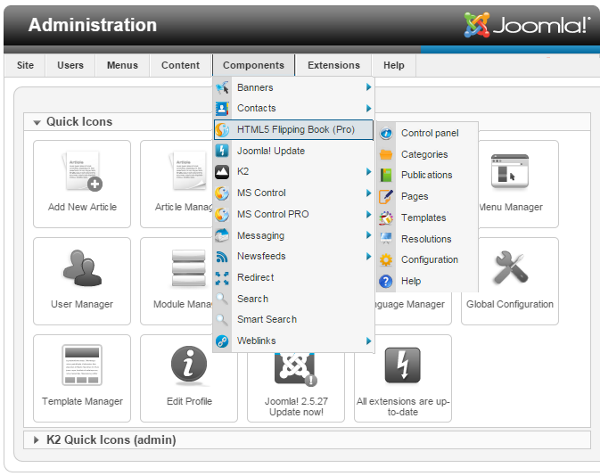Expand K2 Quick Icons (admin) panel
This screenshot has height=476, width=600.
pos(36,440)
